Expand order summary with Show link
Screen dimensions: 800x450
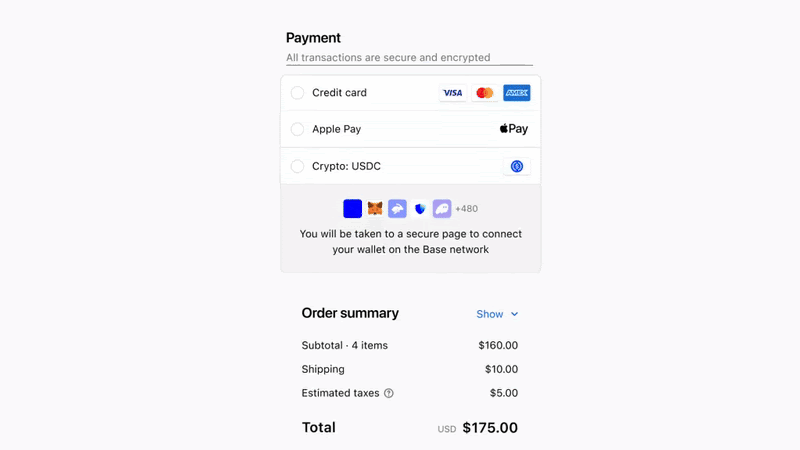click(490, 314)
